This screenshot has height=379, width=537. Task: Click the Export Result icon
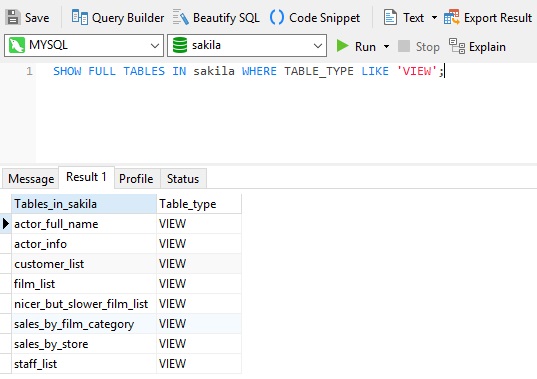pos(451,17)
